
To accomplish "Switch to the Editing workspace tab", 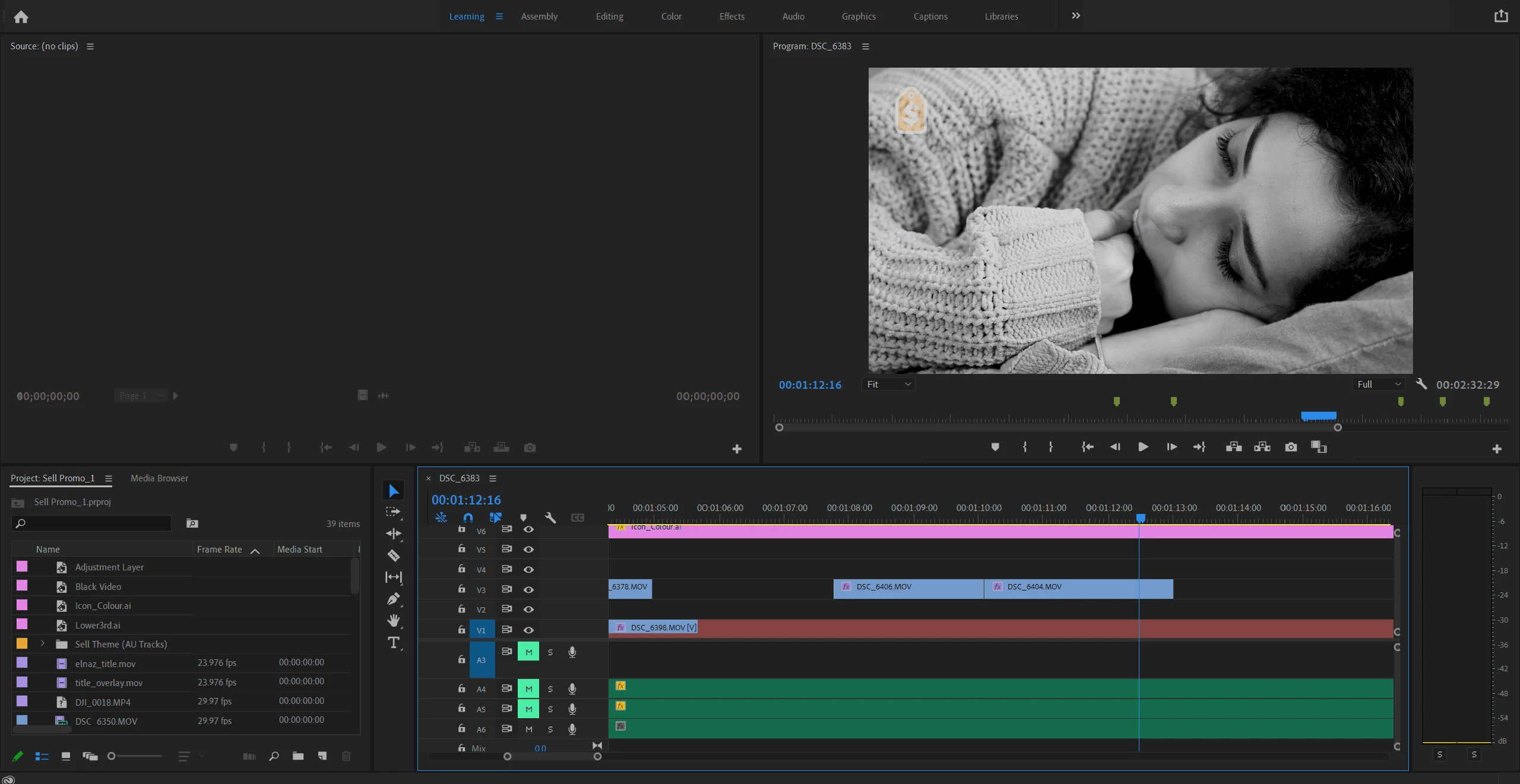I will click(609, 15).
